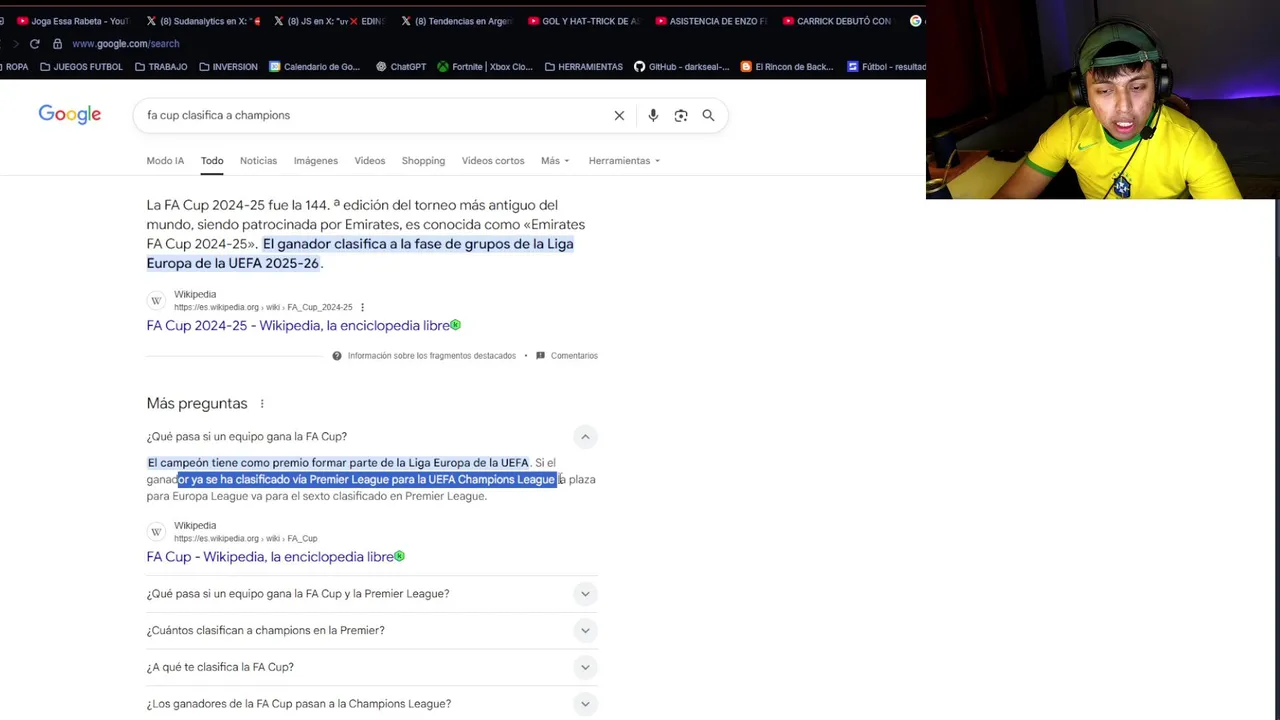Open the GitHub darkseal bookmark
Screen dimensions: 1280x720
point(682,67)
